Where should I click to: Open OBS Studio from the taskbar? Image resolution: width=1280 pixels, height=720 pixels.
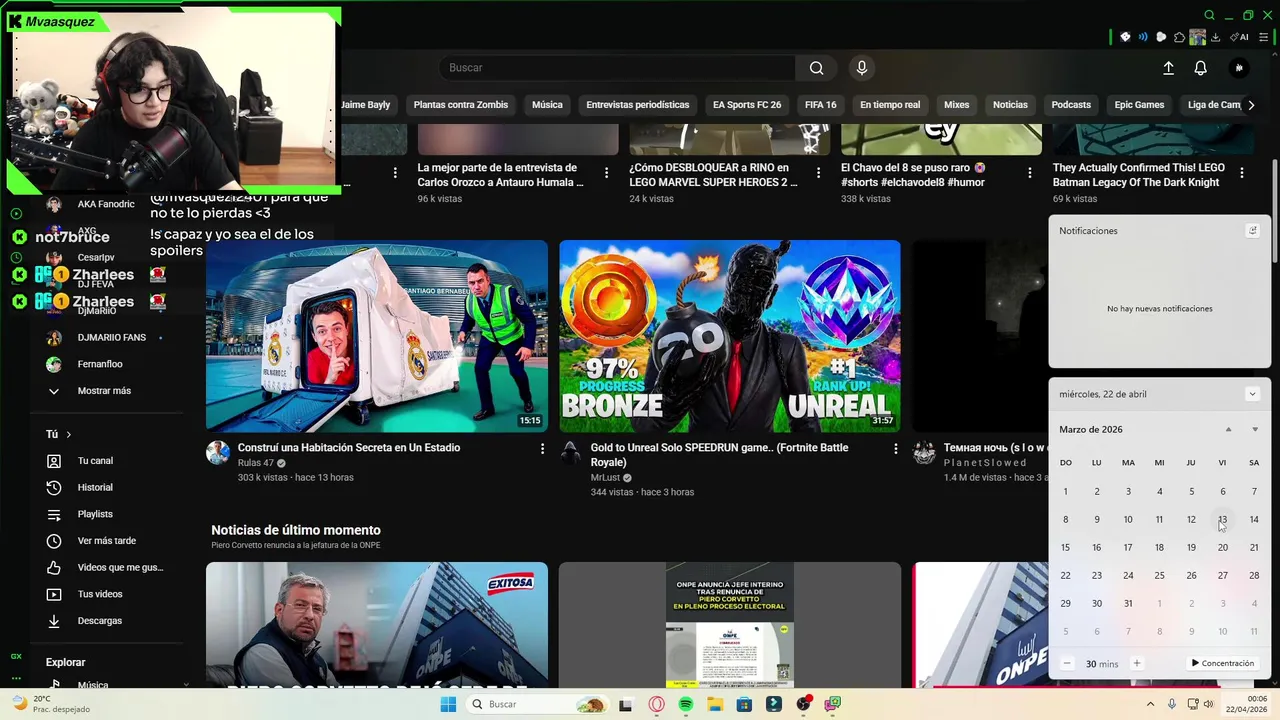pyautogui.click(x=803, y=704)
